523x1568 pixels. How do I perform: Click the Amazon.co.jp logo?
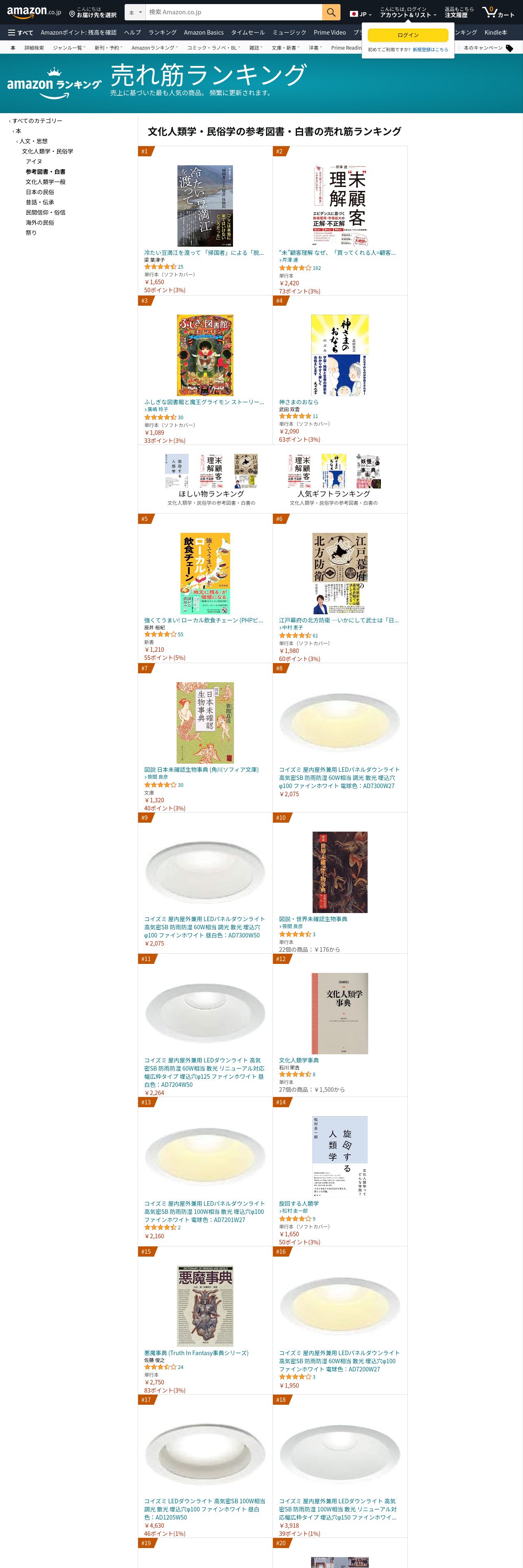pos(34,11)
